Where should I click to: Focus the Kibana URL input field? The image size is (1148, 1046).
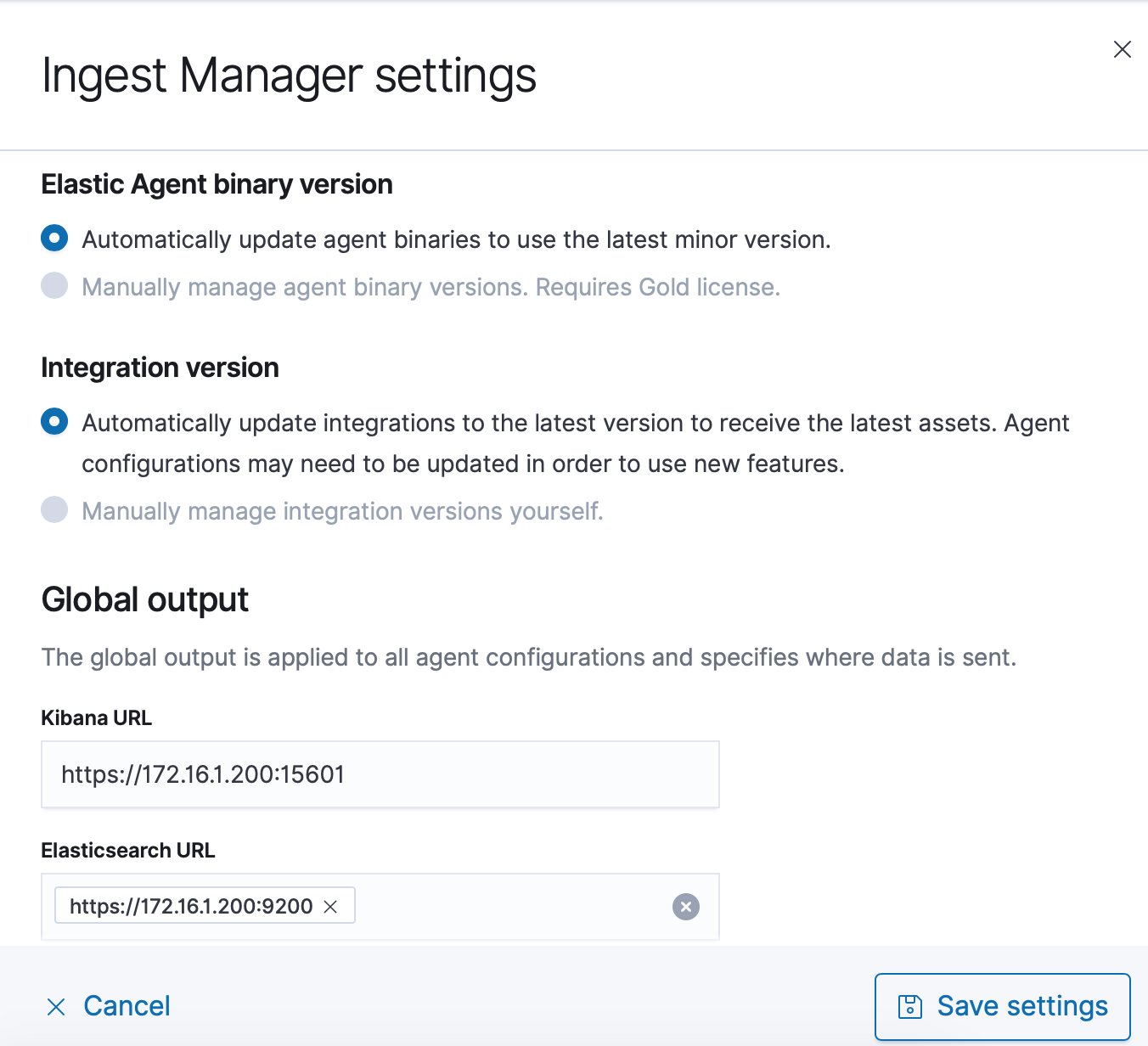pos(380,773)
